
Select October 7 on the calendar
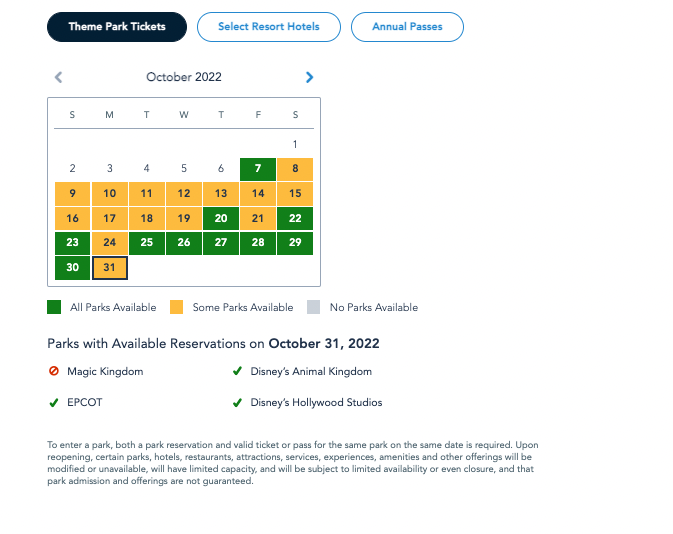point(258,169)
